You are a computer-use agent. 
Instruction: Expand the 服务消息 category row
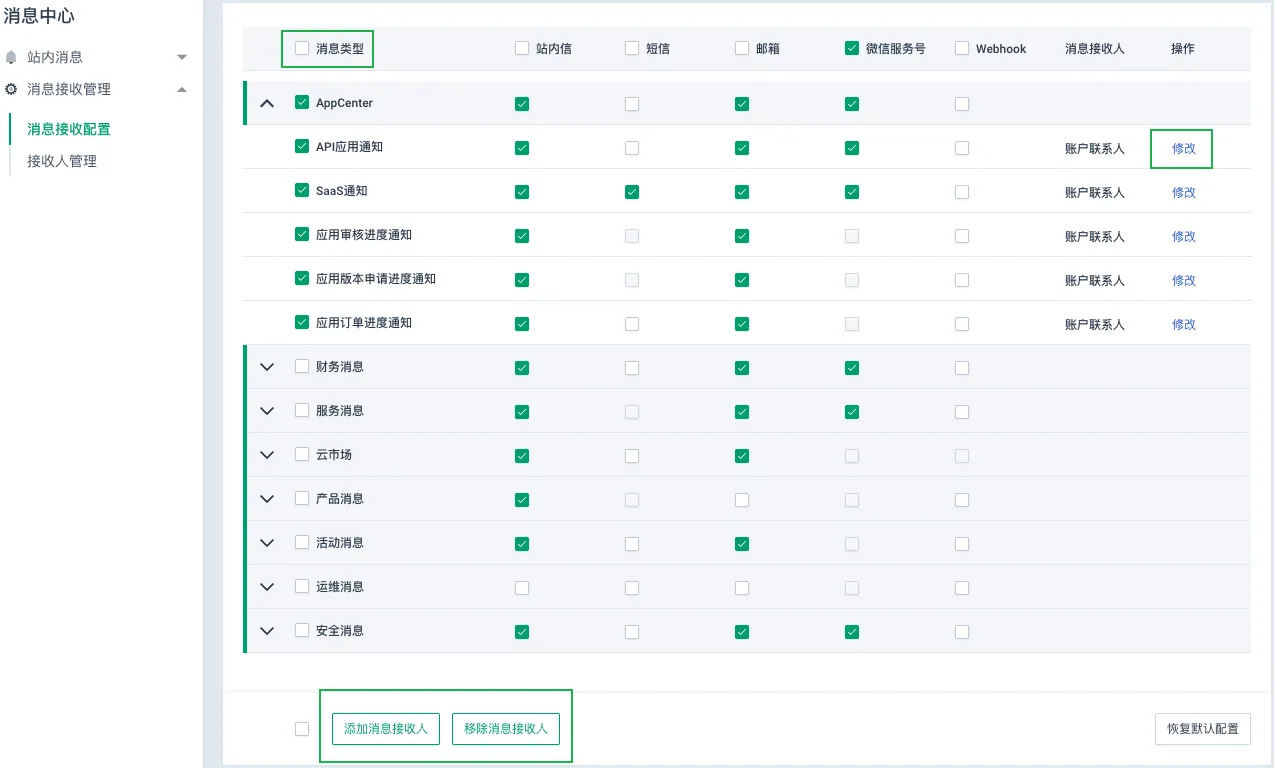267,411
